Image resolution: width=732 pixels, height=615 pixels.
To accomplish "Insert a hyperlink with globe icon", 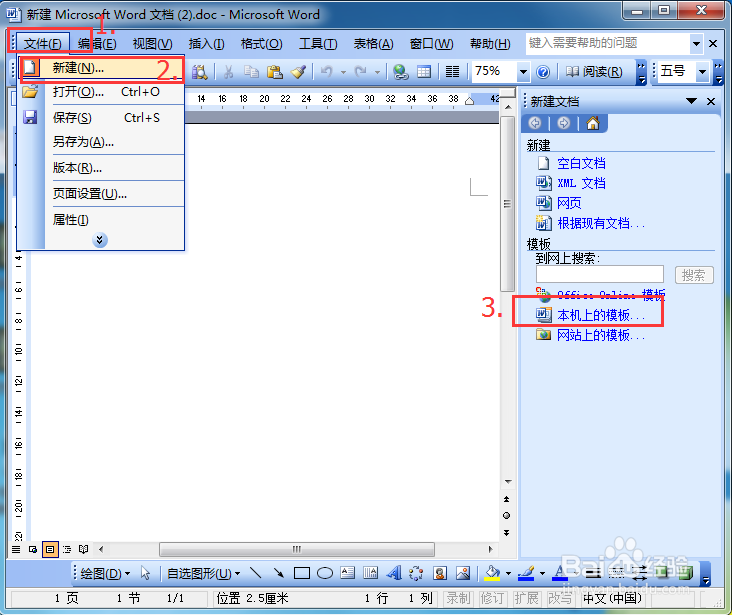I will [401, 71].
